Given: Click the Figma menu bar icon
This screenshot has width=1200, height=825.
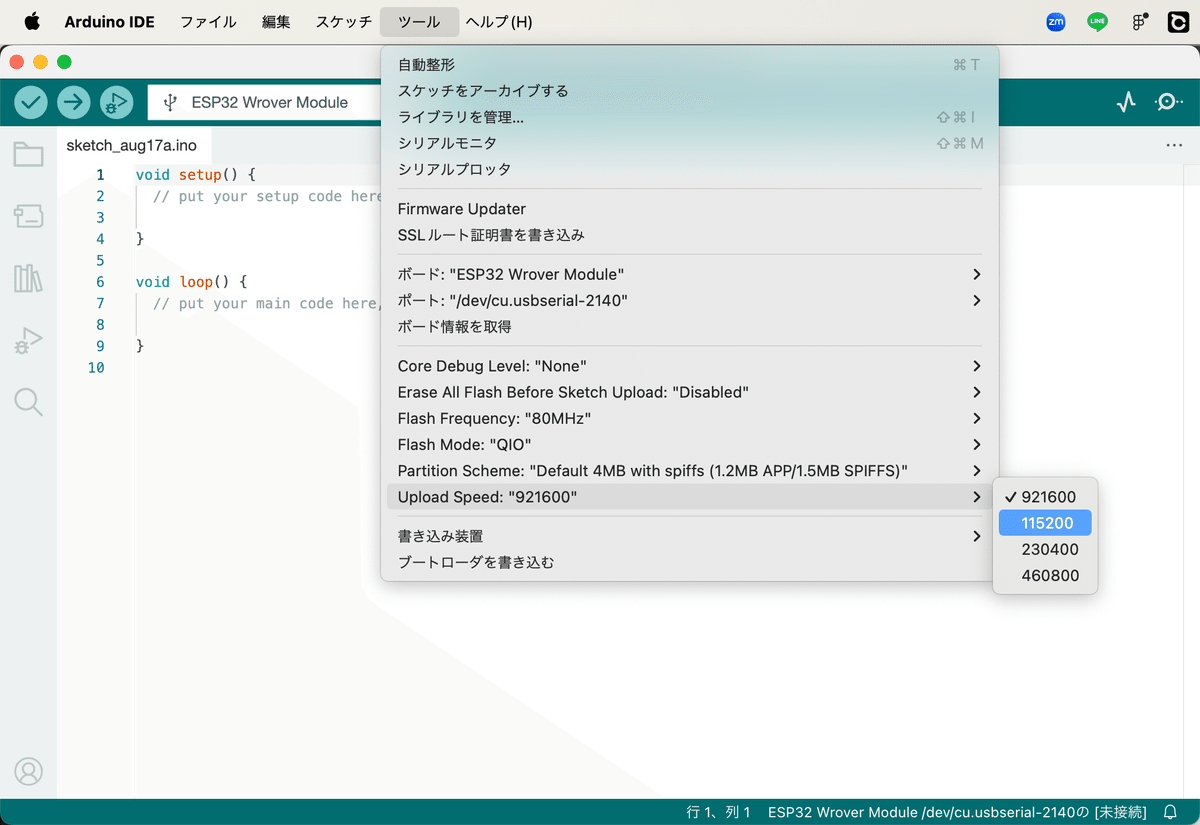Looking at the screenshot, I should [1139, 22].
